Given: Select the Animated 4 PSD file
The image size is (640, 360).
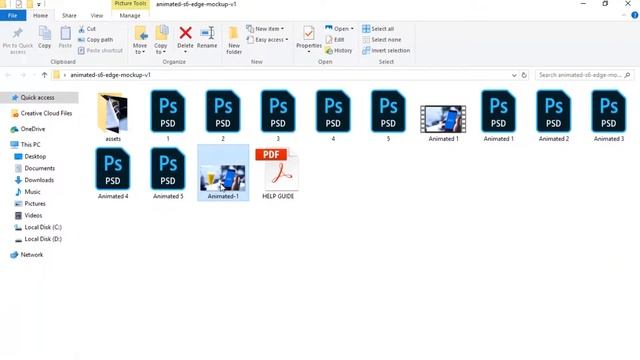Looking at the screenshot, I should [113, 174].
